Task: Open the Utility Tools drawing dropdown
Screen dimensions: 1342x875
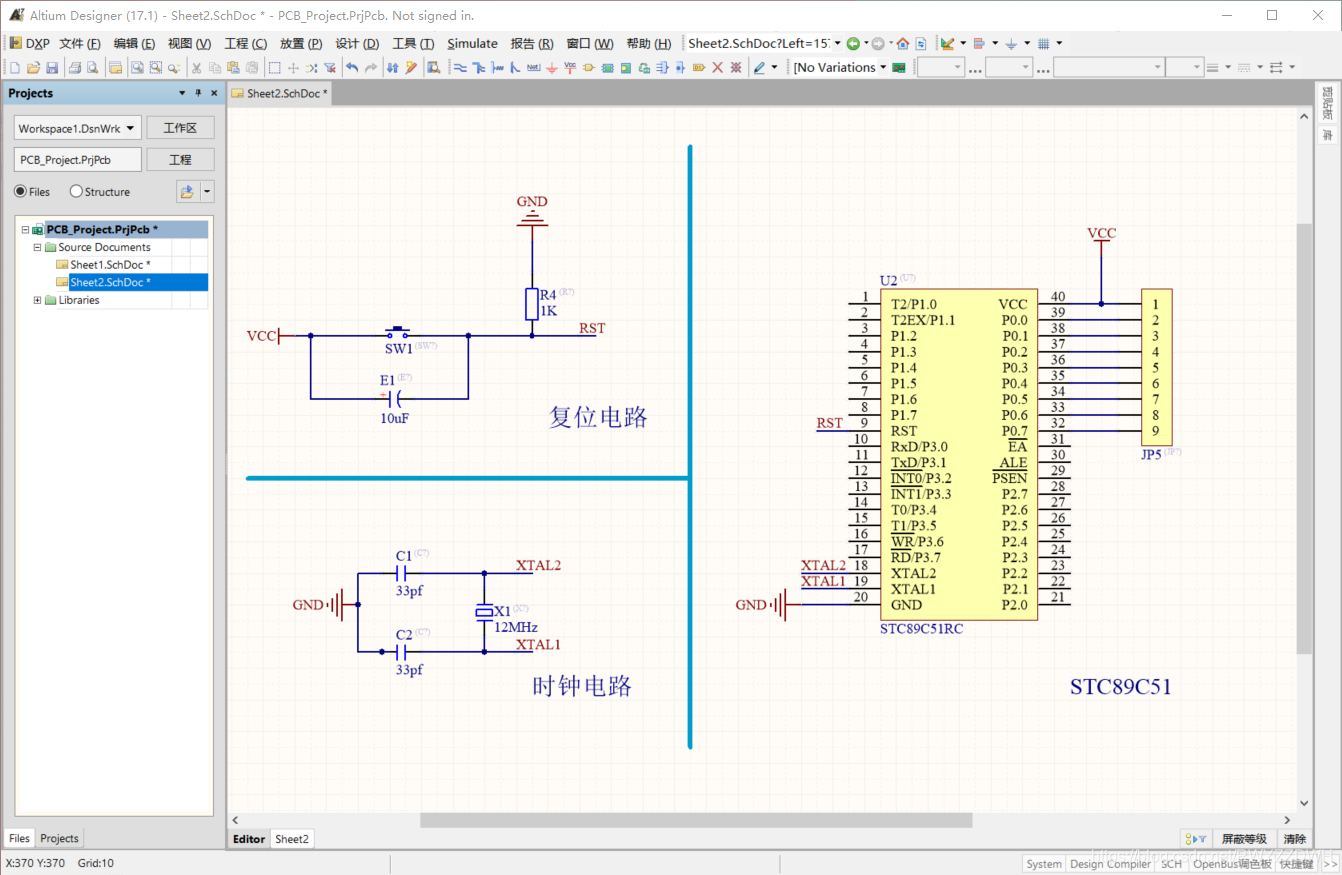Action: 963,43
